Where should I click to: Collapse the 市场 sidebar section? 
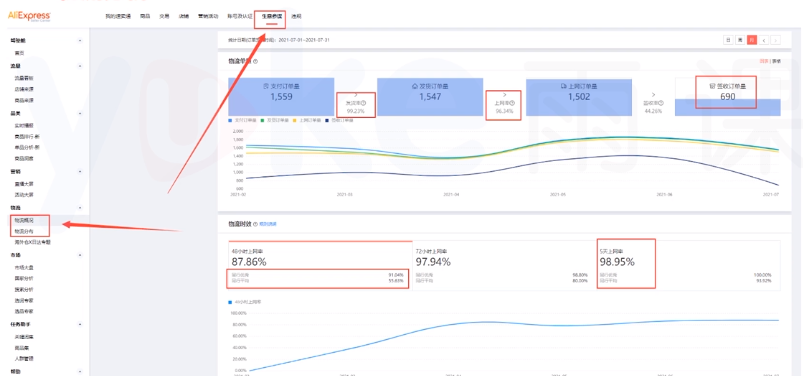point(80,255)
